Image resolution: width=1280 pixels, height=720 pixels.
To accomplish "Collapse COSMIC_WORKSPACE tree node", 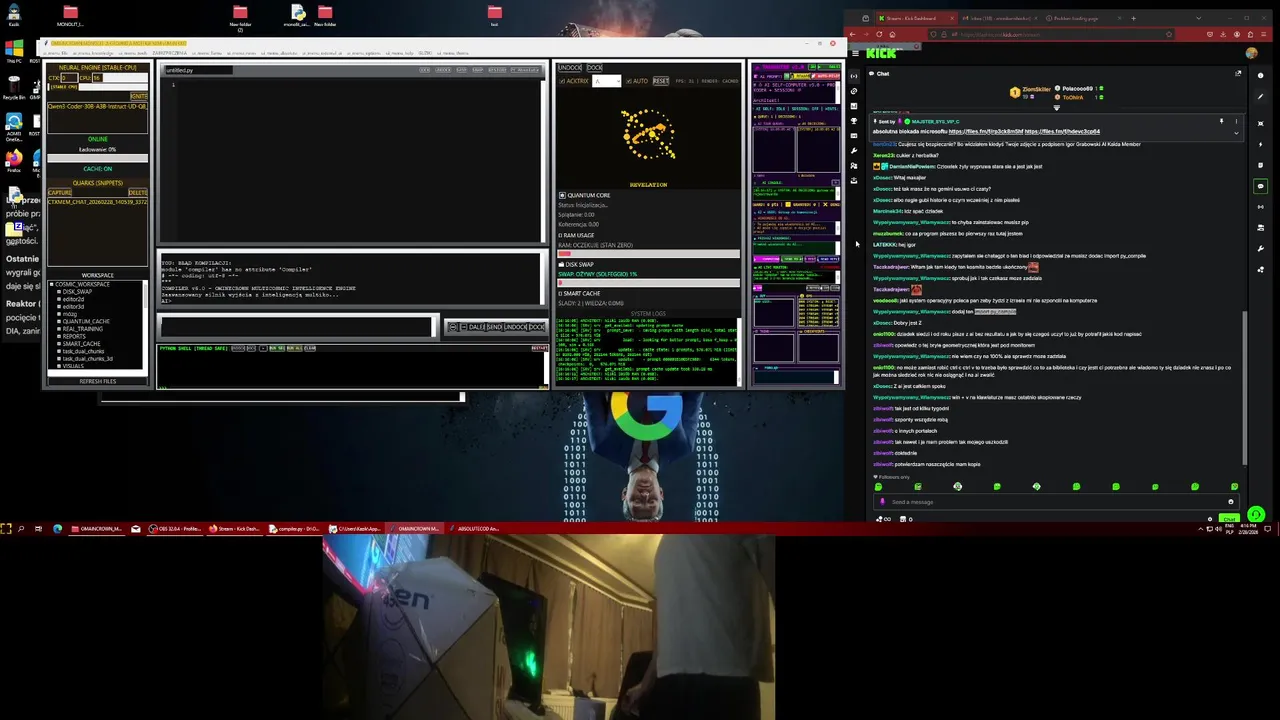I will tap(52, 284).
